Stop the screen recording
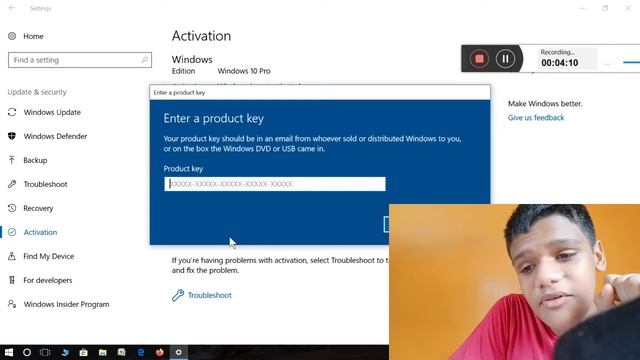640x360 pixels. [479, 59]
